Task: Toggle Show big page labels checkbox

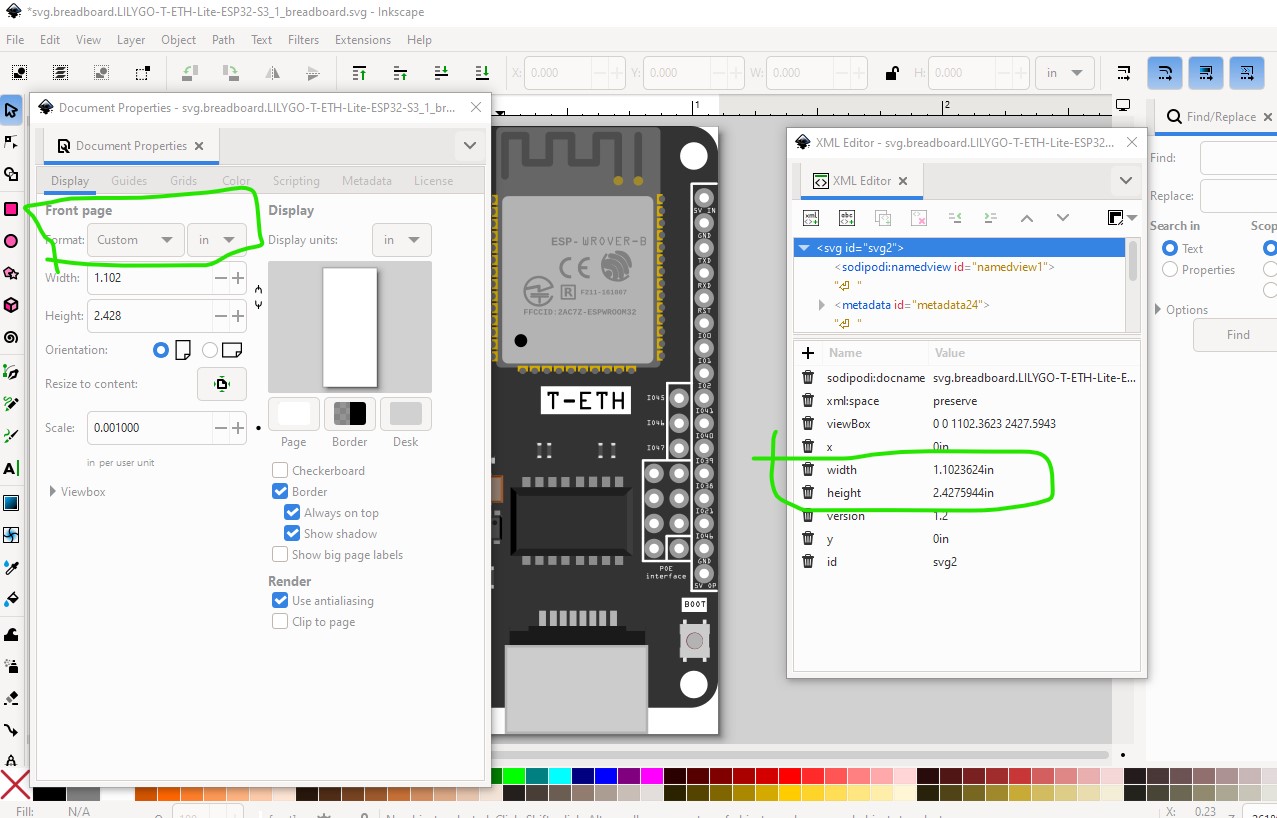Action: click(281, 555)
